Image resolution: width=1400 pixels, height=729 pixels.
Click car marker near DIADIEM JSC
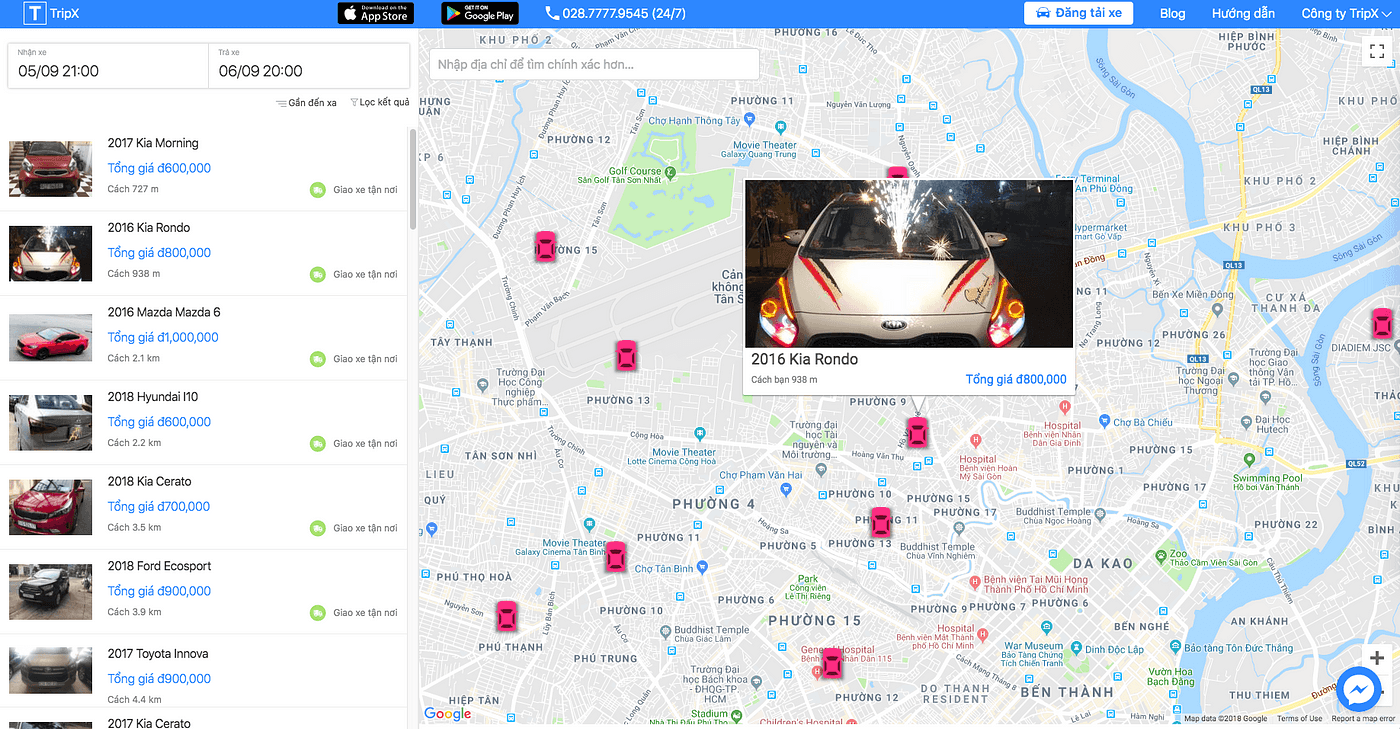1381,324
